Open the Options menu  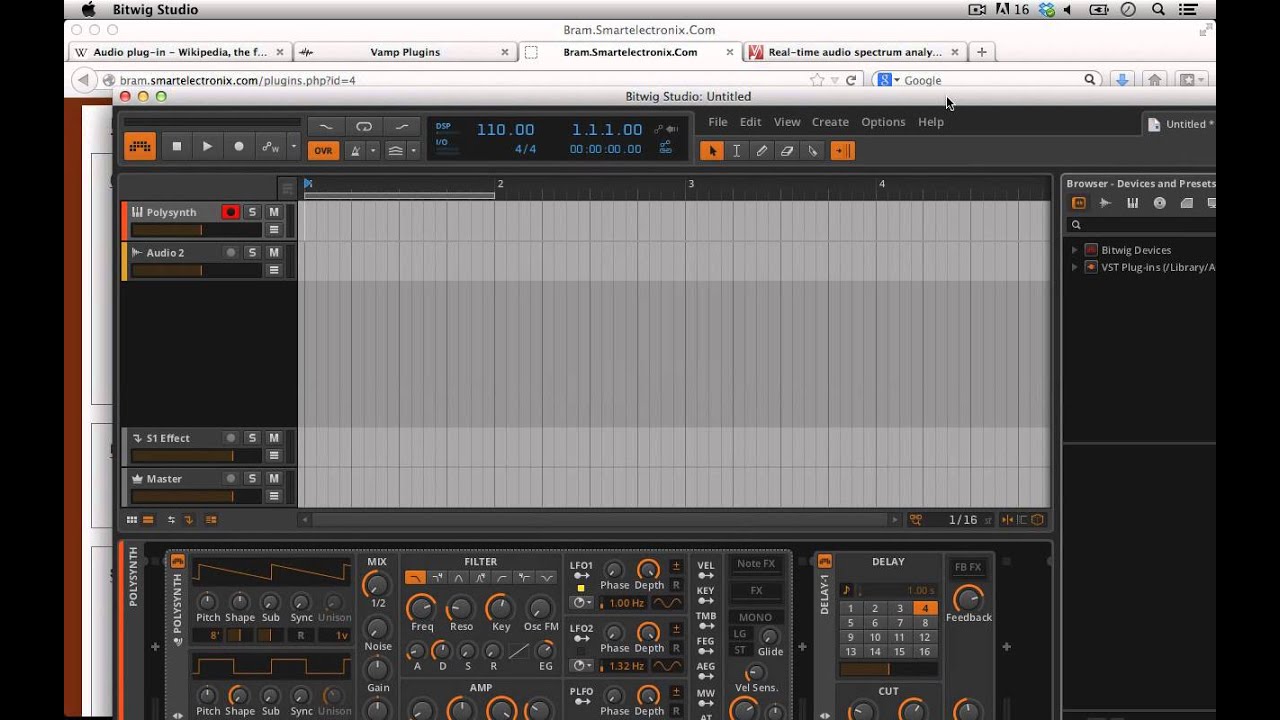click(883, 122)
